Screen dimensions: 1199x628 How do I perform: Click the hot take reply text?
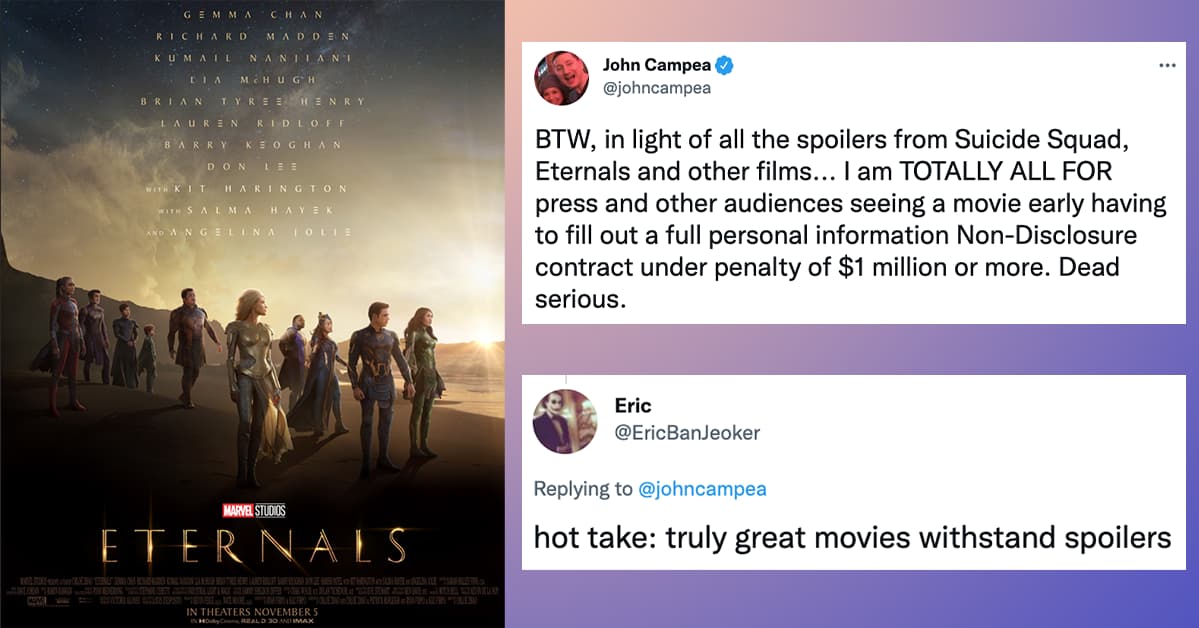(x=853, y=537)
